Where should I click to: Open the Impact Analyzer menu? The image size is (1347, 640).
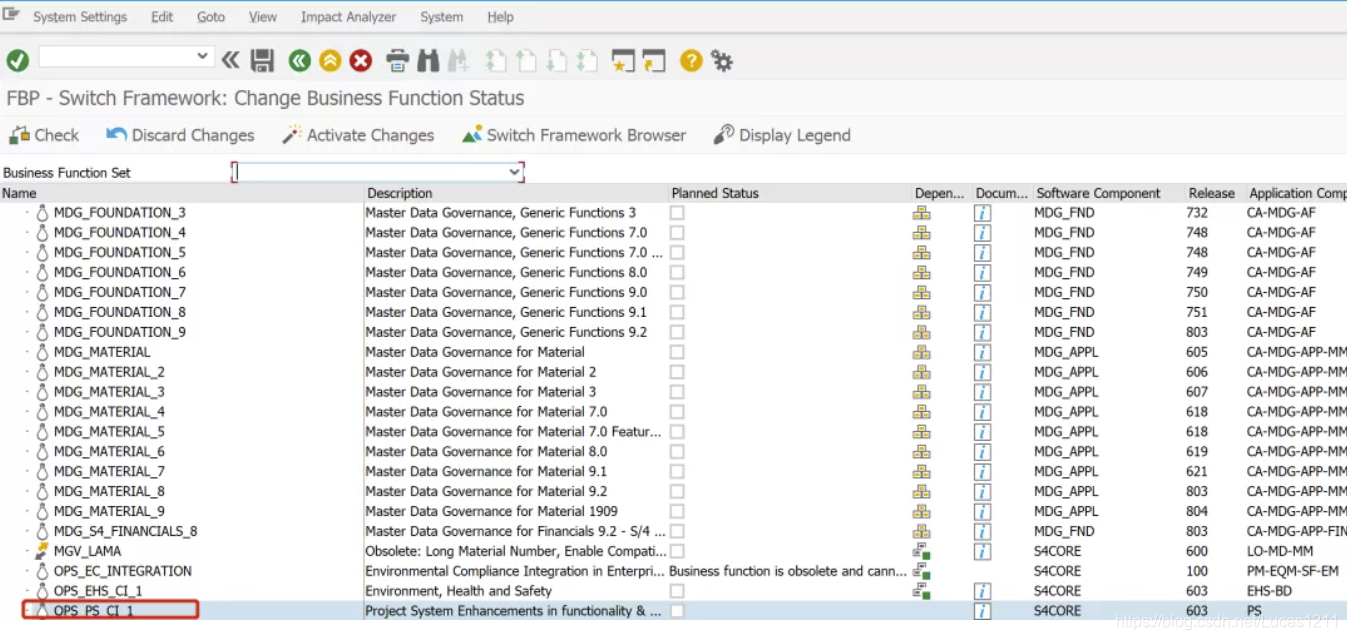(x=348, y=17)
